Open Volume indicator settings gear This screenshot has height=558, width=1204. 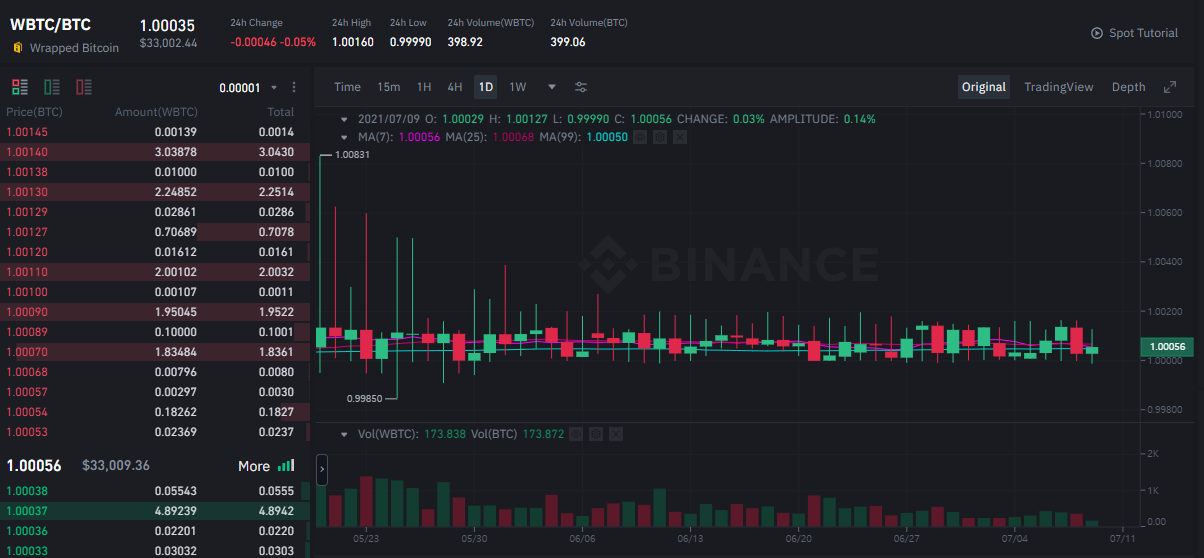pyautogui.click(x=596, y=434)
